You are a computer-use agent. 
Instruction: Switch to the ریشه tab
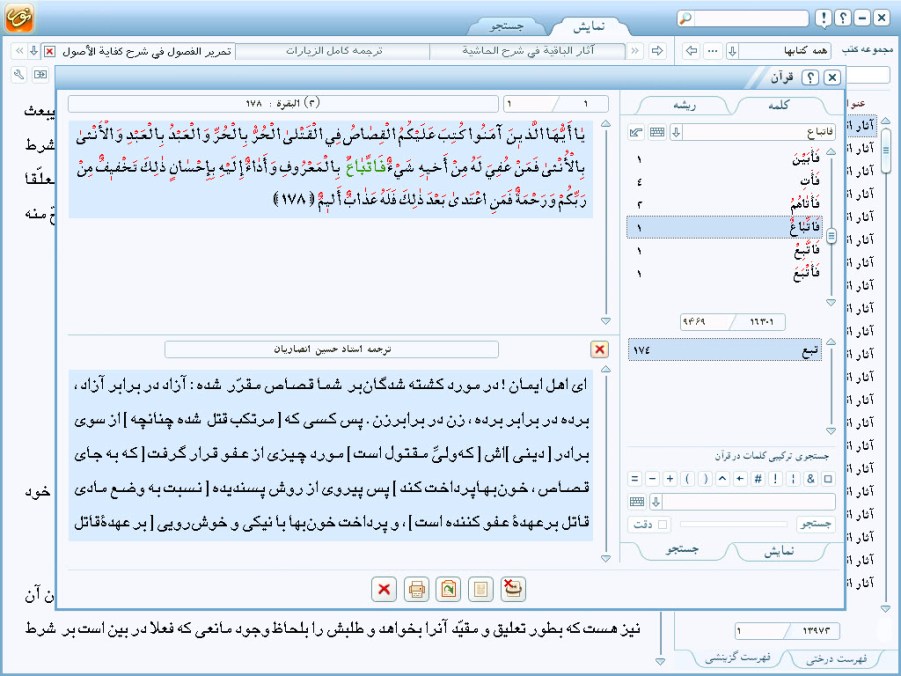pyautogui.click(x=684, y=105)
